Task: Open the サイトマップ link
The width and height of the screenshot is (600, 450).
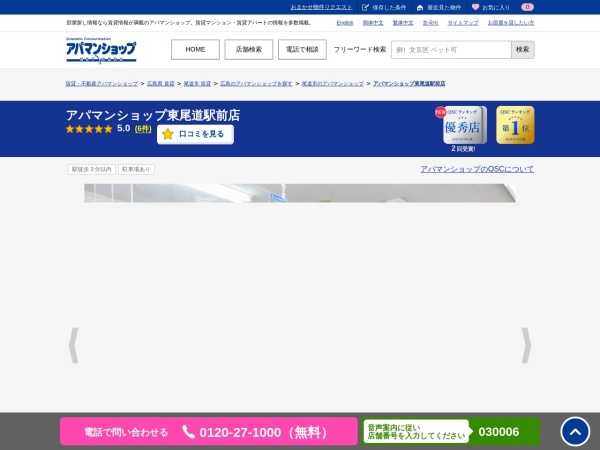Action: [463, 23]
